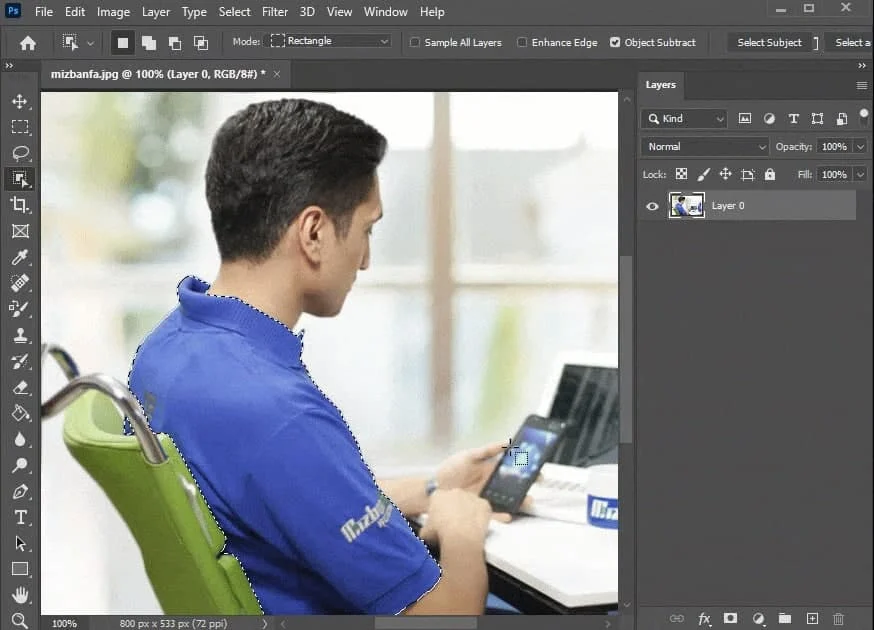Open the Normal blending mode dropdown
The width and height of the screenshot is (874, 630).
pos(706,147)
